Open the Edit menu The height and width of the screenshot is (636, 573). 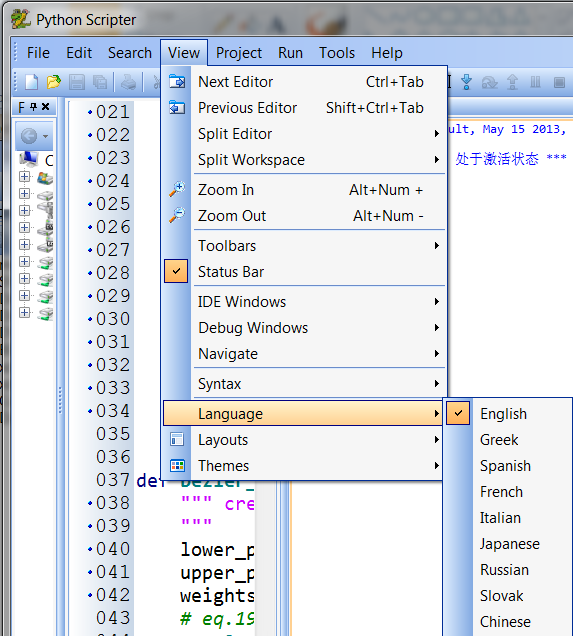coord(79,53)
